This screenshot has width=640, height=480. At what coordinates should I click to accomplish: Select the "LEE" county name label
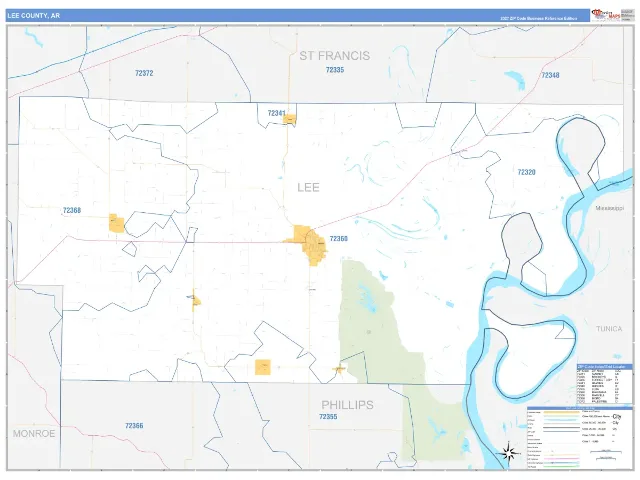(x=308, y=187)
